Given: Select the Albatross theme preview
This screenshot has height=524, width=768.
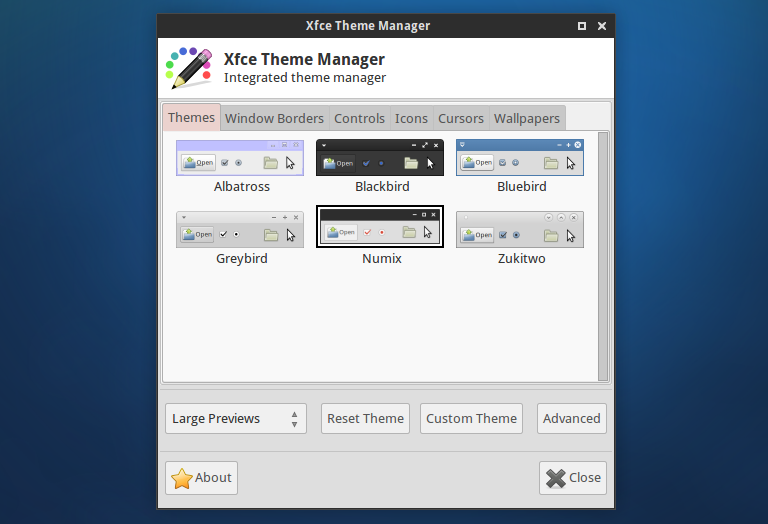Looking at the screenshot, I should [x=240, y=158].
